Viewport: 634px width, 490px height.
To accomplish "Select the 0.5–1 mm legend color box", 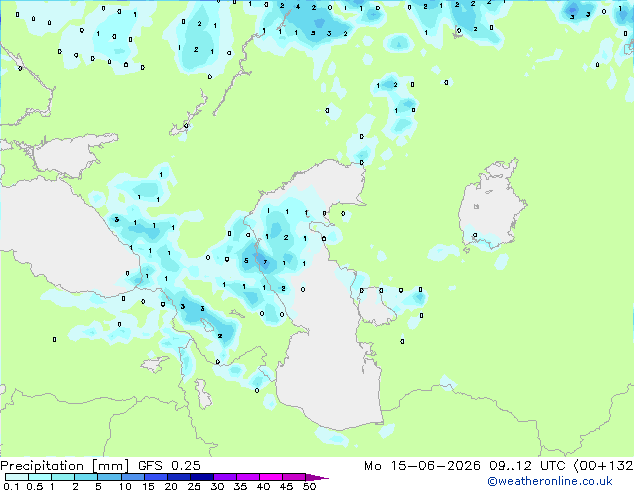I will 40,477.
